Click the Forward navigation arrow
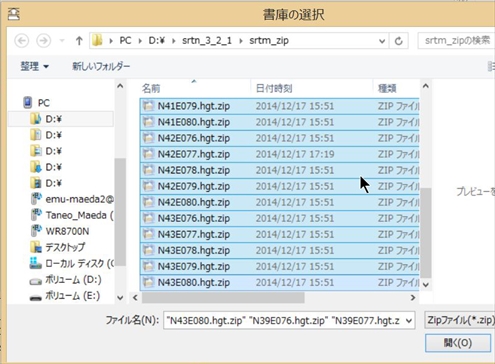Screen dimensions: 495x364 [43, 41]
